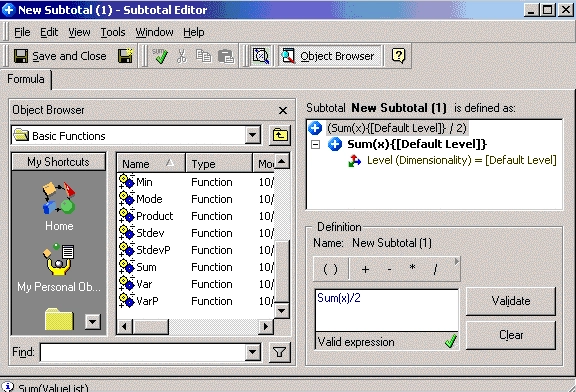Select the Product function icon
Screen dimensions: 576x392
pos(127,216)
